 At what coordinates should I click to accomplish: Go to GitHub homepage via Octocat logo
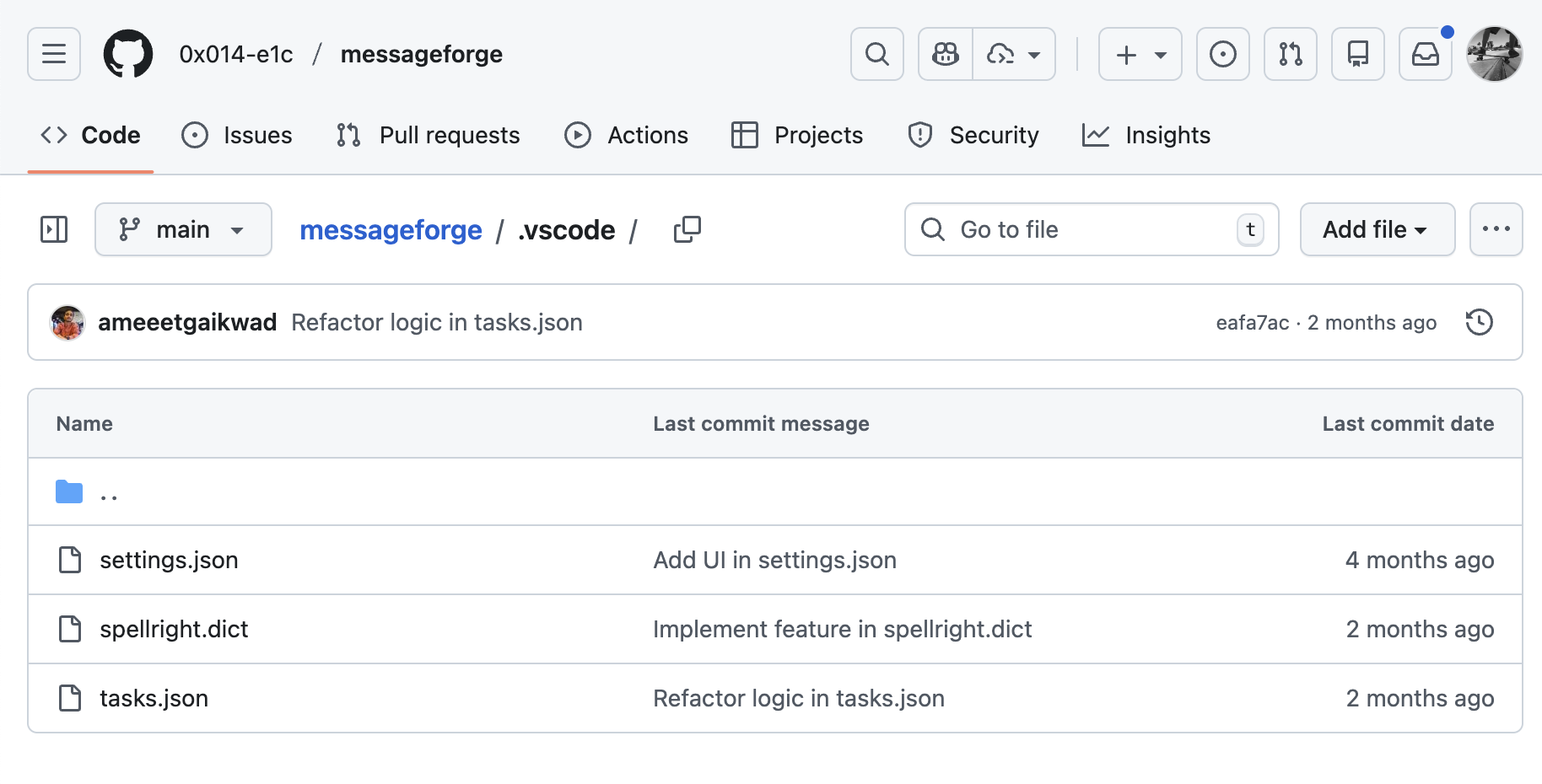tap(128, 54)
